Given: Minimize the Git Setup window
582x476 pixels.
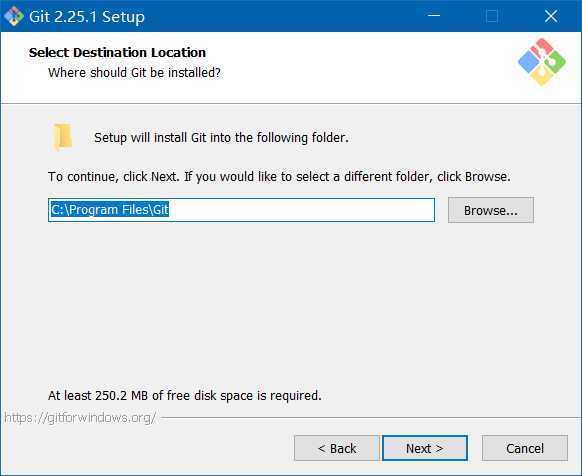Looking at the screenshot, I should [x=434, y=16].
